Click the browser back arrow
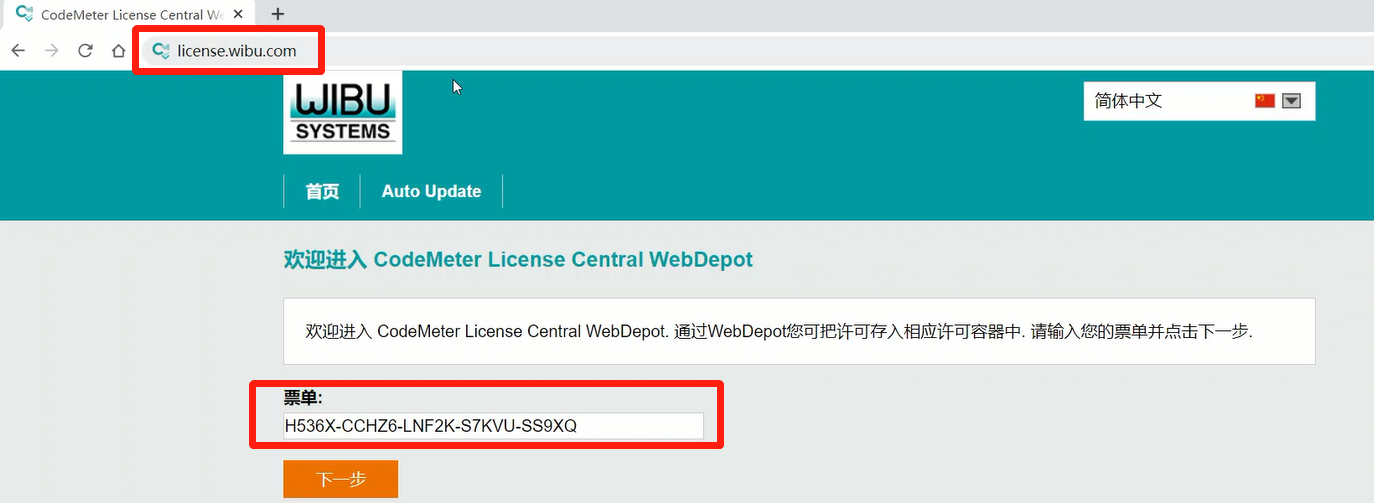 [x=18, y=51]
